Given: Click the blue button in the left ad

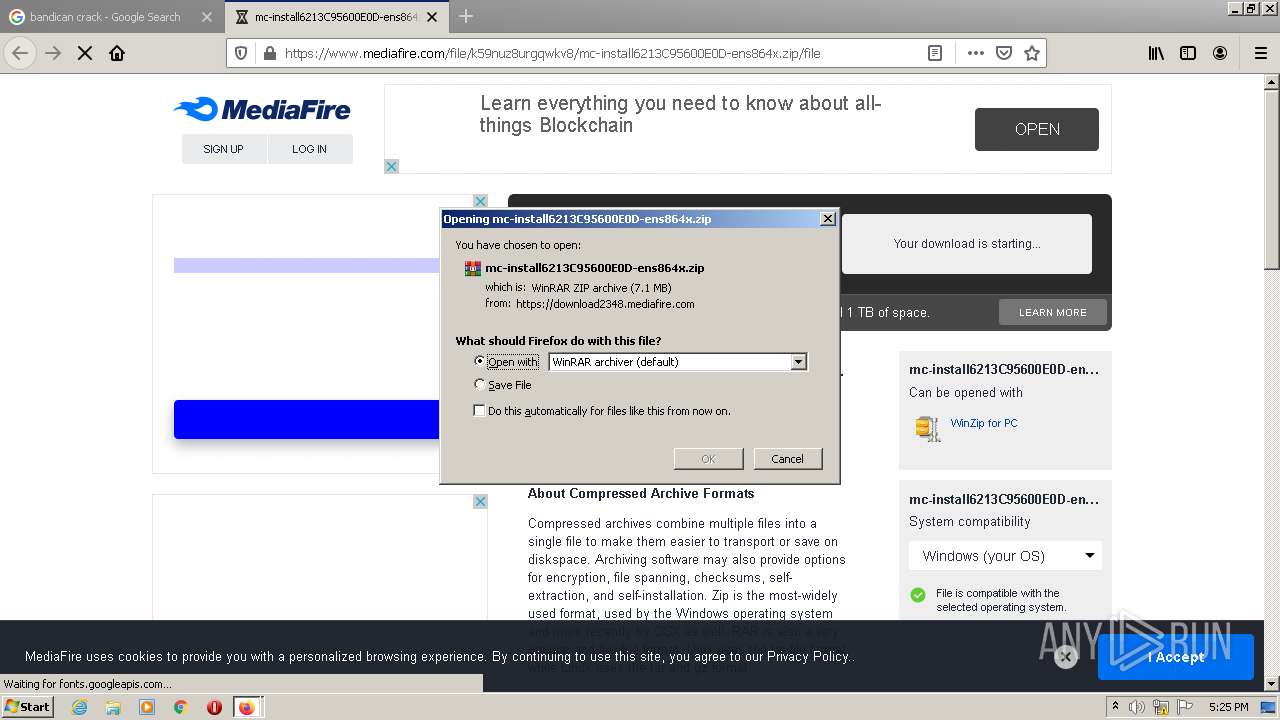Looking at the screenshot, I should [307, 419].
